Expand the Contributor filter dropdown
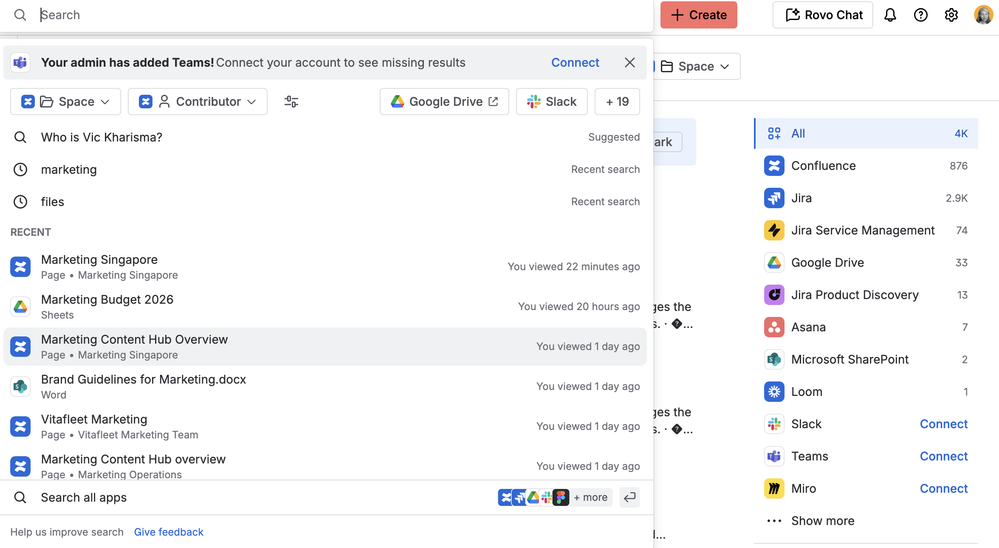999x548 pixels. click(198, 102)
